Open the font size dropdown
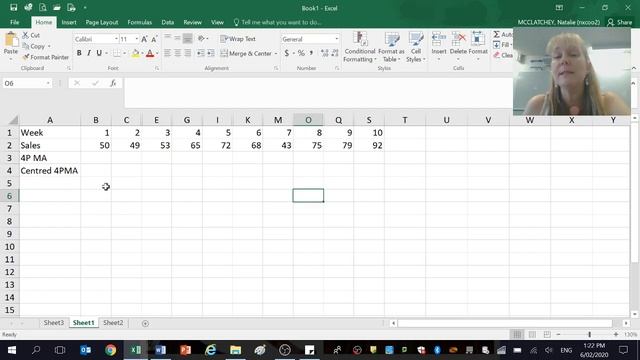The height and width of the screenshot is (360, 640). [137, 39]
